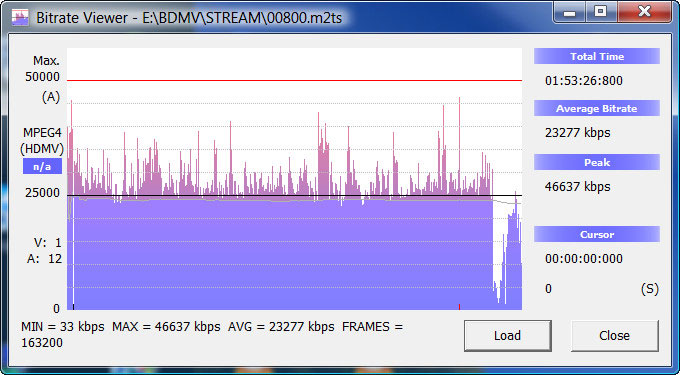Click the black marker at graph's bottom-left

(x=73, y=307)
